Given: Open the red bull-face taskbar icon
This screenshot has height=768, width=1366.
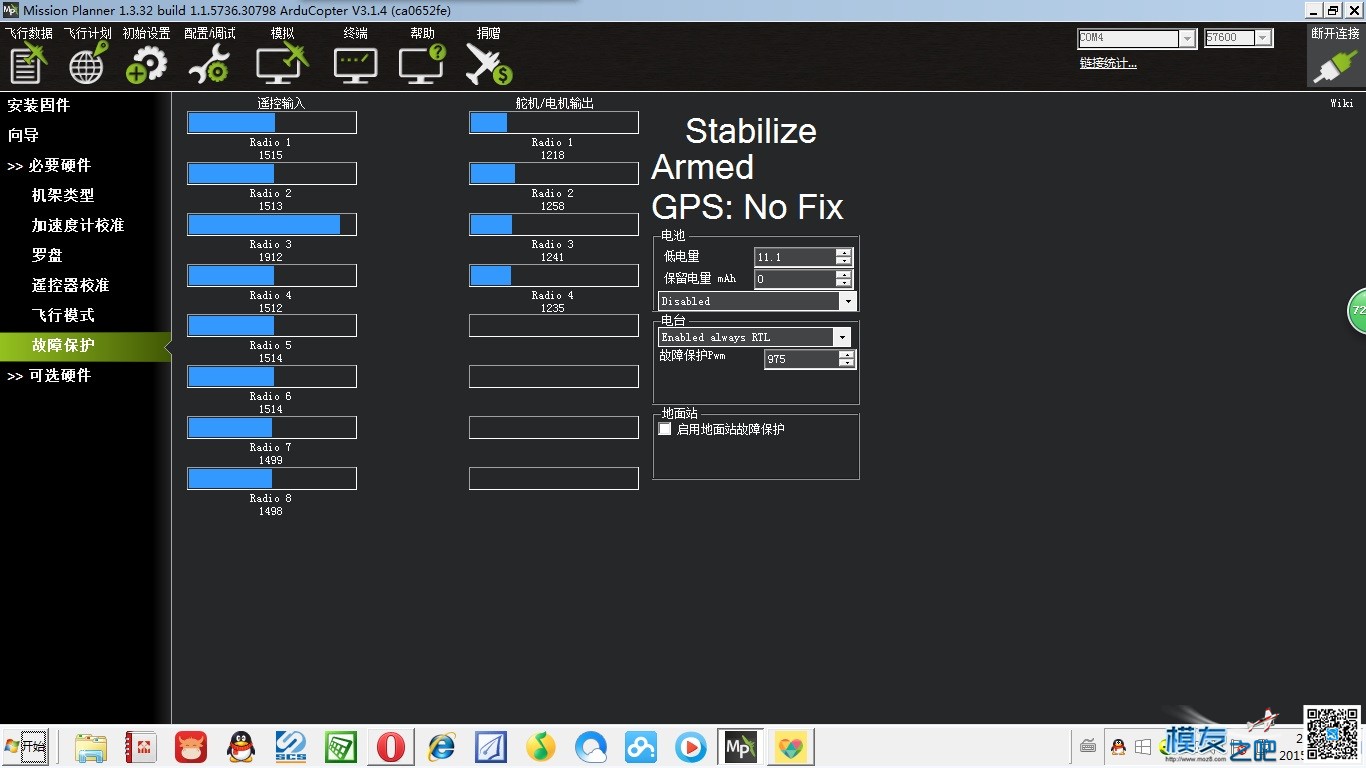Looking at the screenshot, I should click(x=191, y=747).
